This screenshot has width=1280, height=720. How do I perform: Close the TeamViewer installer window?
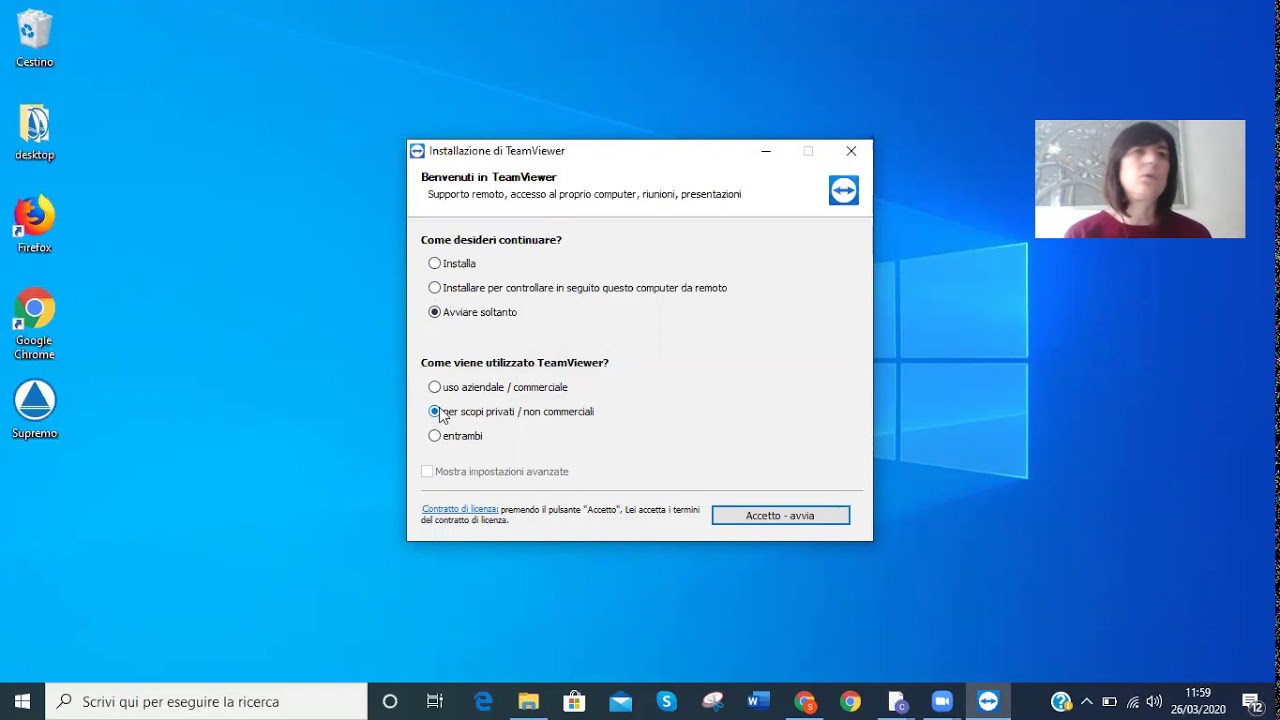(851, 151)
